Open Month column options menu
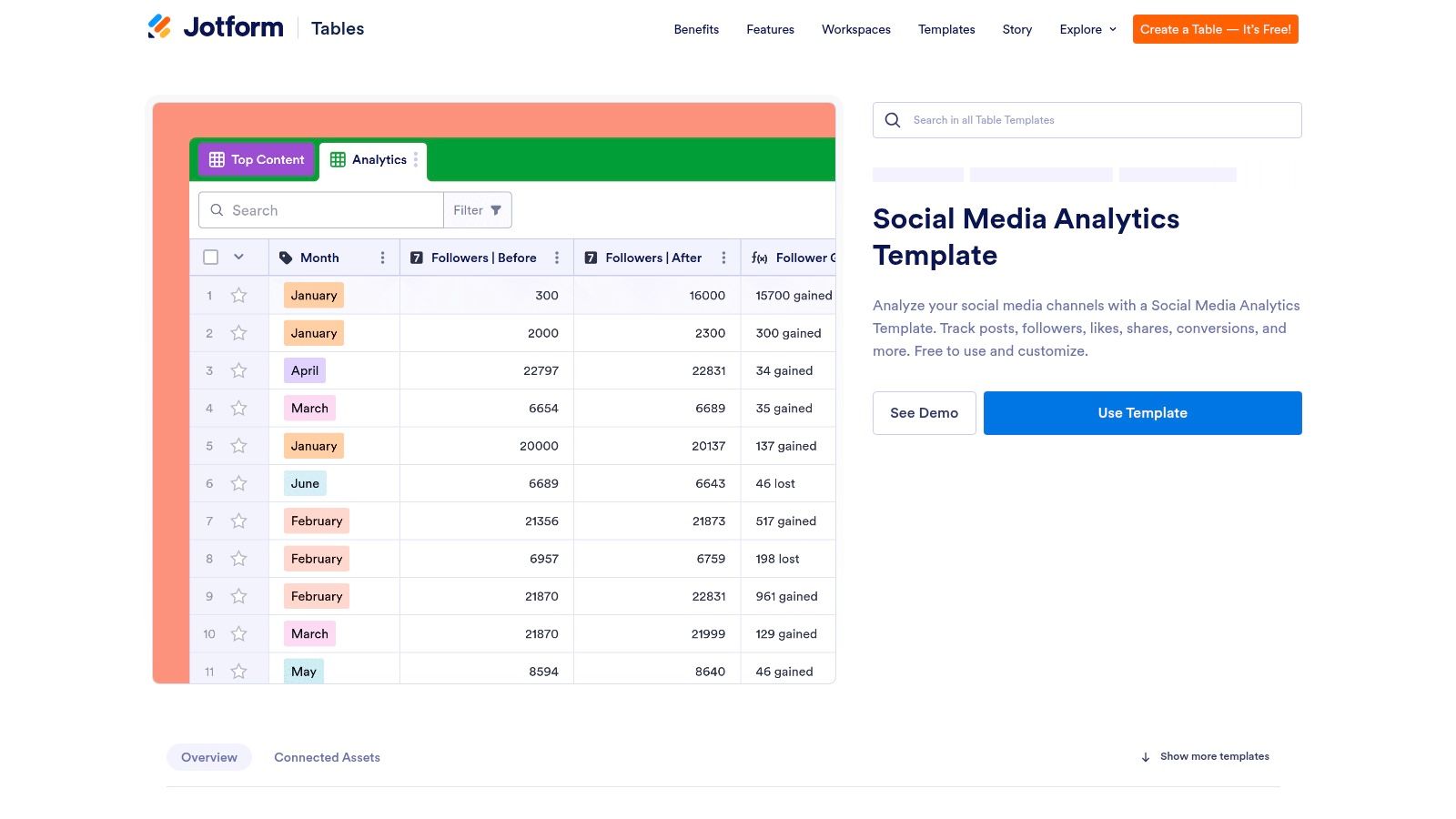Screen dimensions: 1456x819 coord(382,258)
